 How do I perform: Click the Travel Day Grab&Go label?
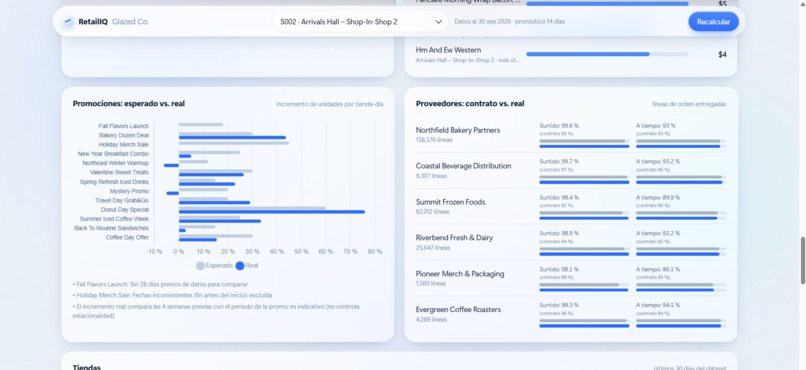click(x=122, y=200)
